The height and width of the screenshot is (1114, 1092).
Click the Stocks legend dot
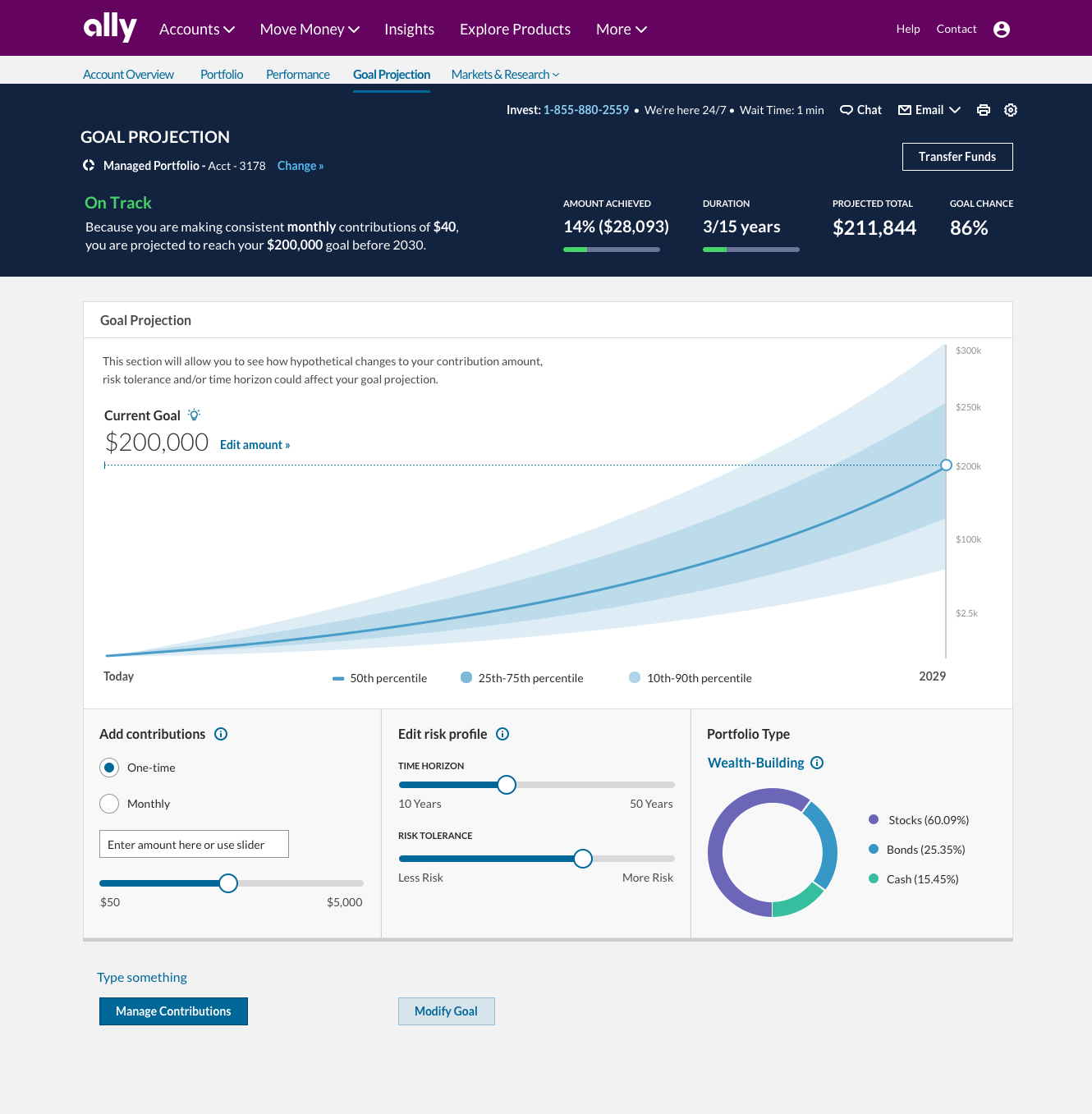click(874, 819)
